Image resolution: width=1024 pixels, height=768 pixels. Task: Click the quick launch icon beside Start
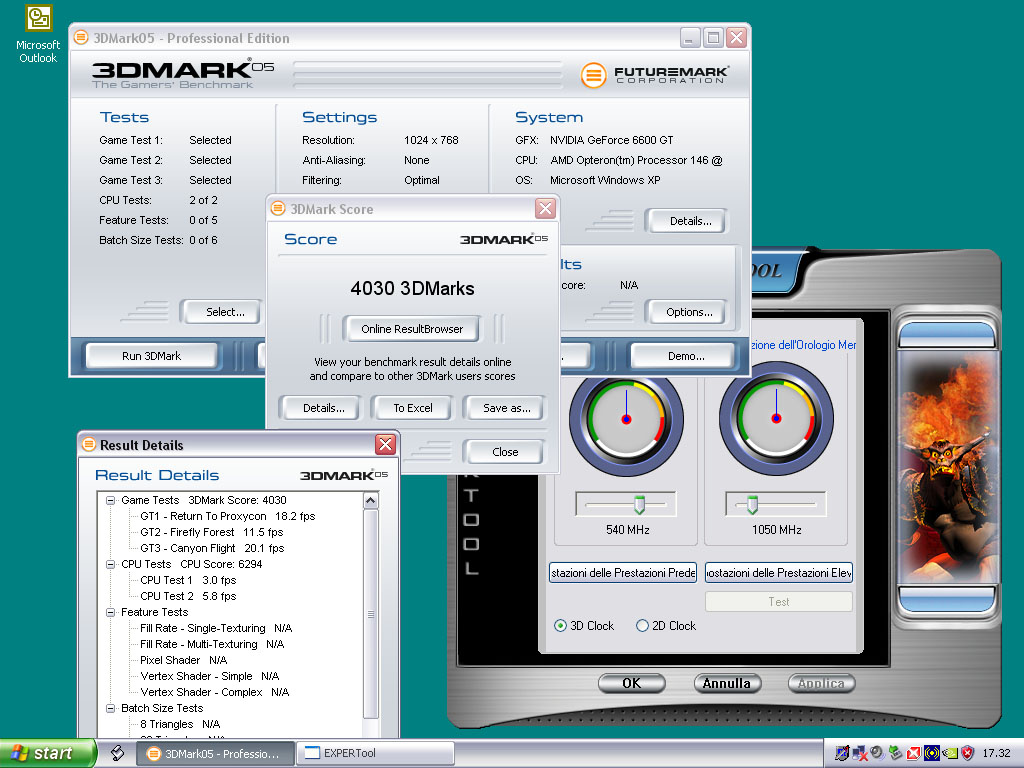(x=117, y=753)
